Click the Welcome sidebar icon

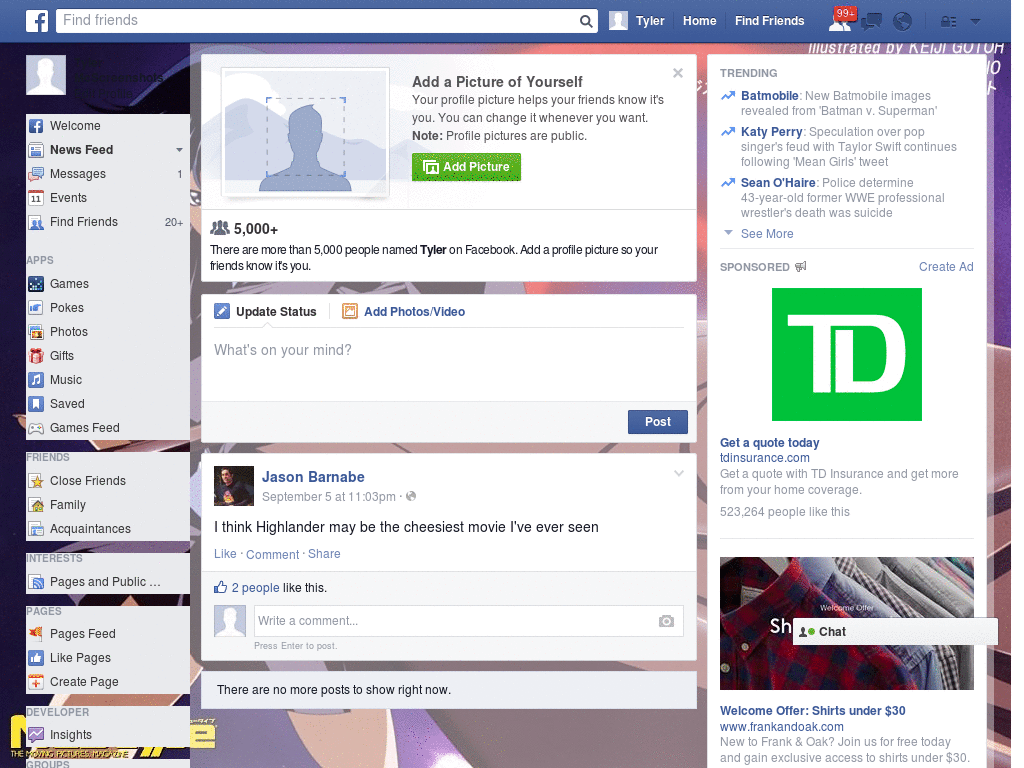point(36,126)
